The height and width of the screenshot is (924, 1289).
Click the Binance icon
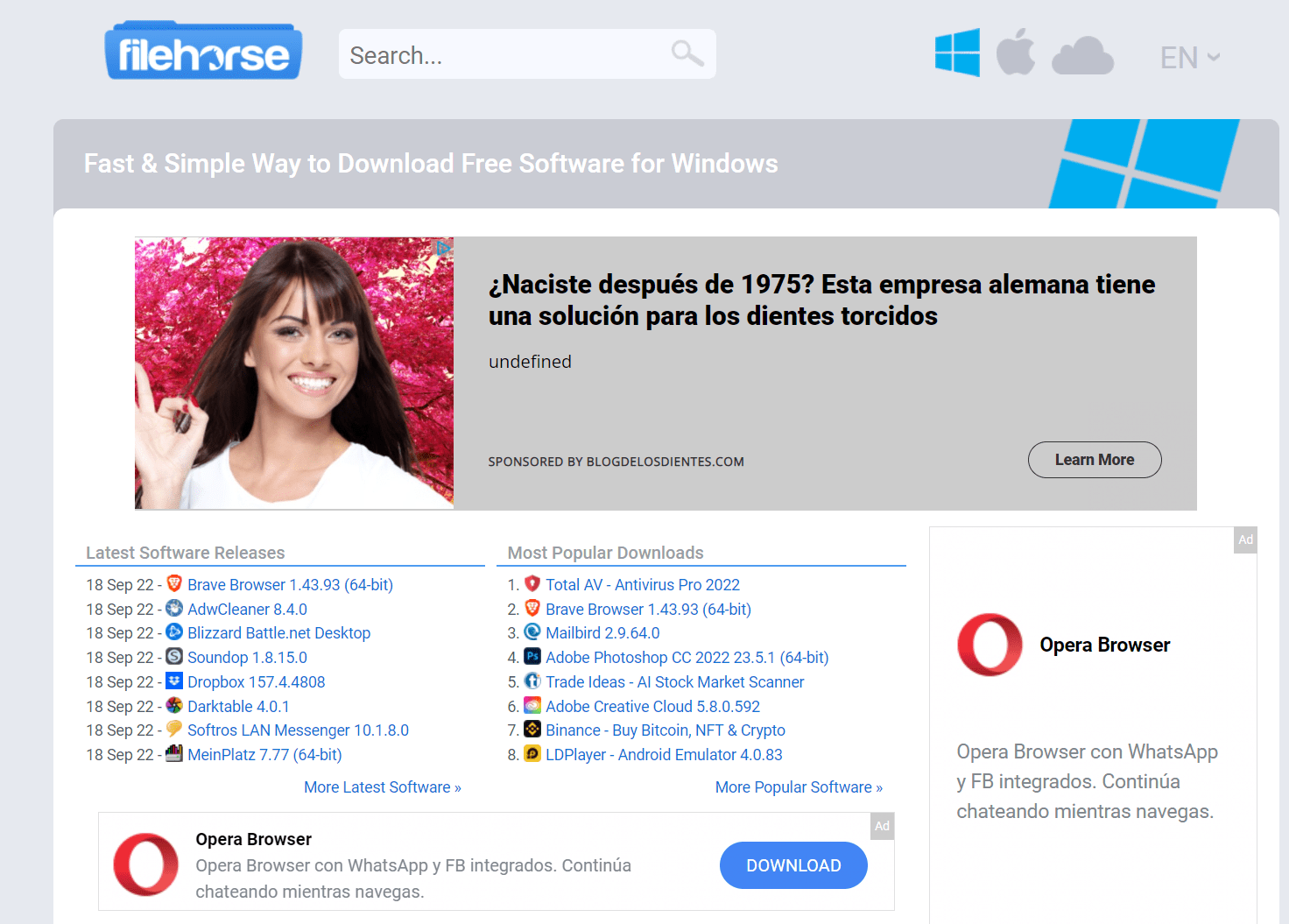pyautogui.click(x=532, y=729)
